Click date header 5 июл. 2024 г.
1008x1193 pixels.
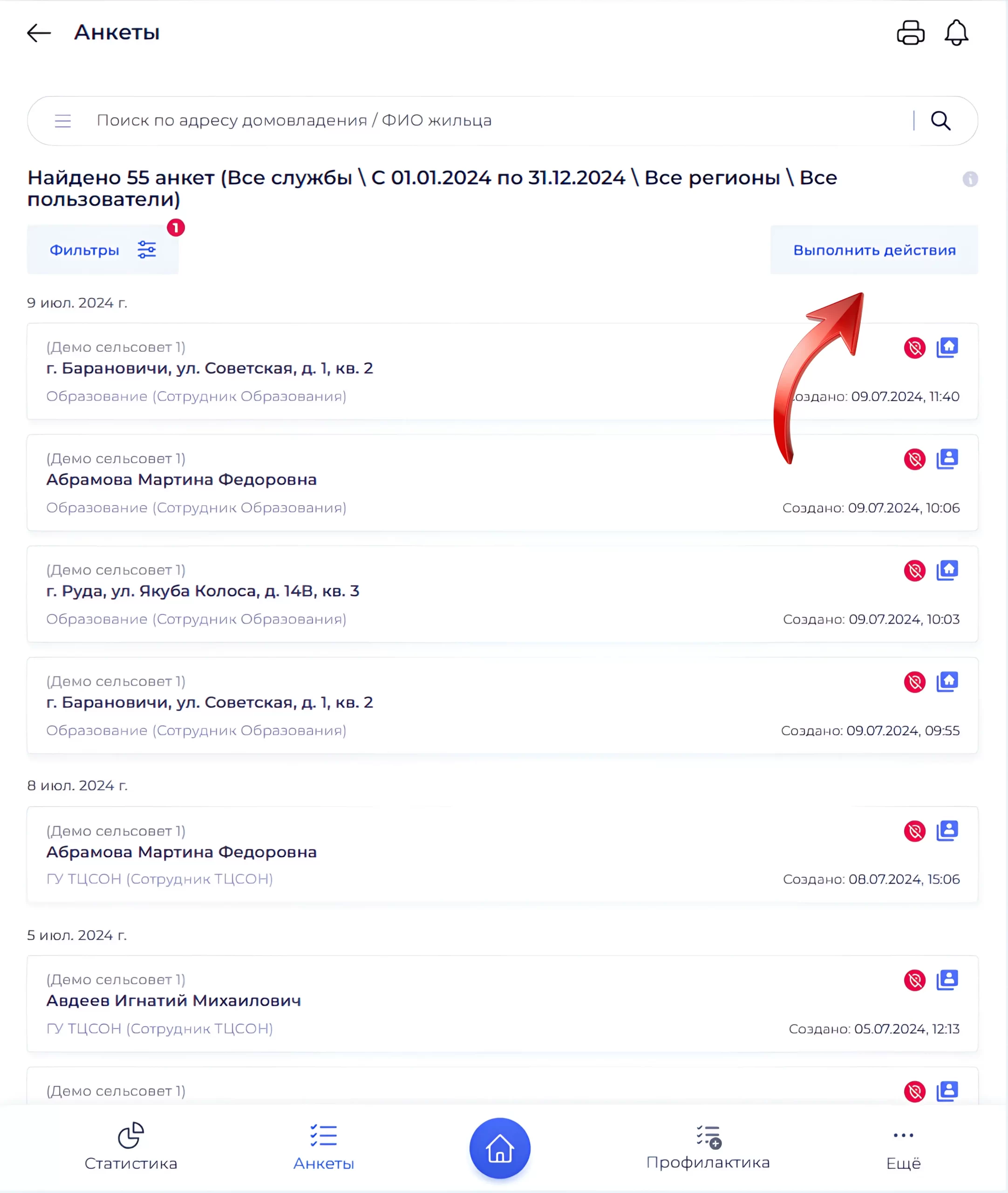[77, 936]
